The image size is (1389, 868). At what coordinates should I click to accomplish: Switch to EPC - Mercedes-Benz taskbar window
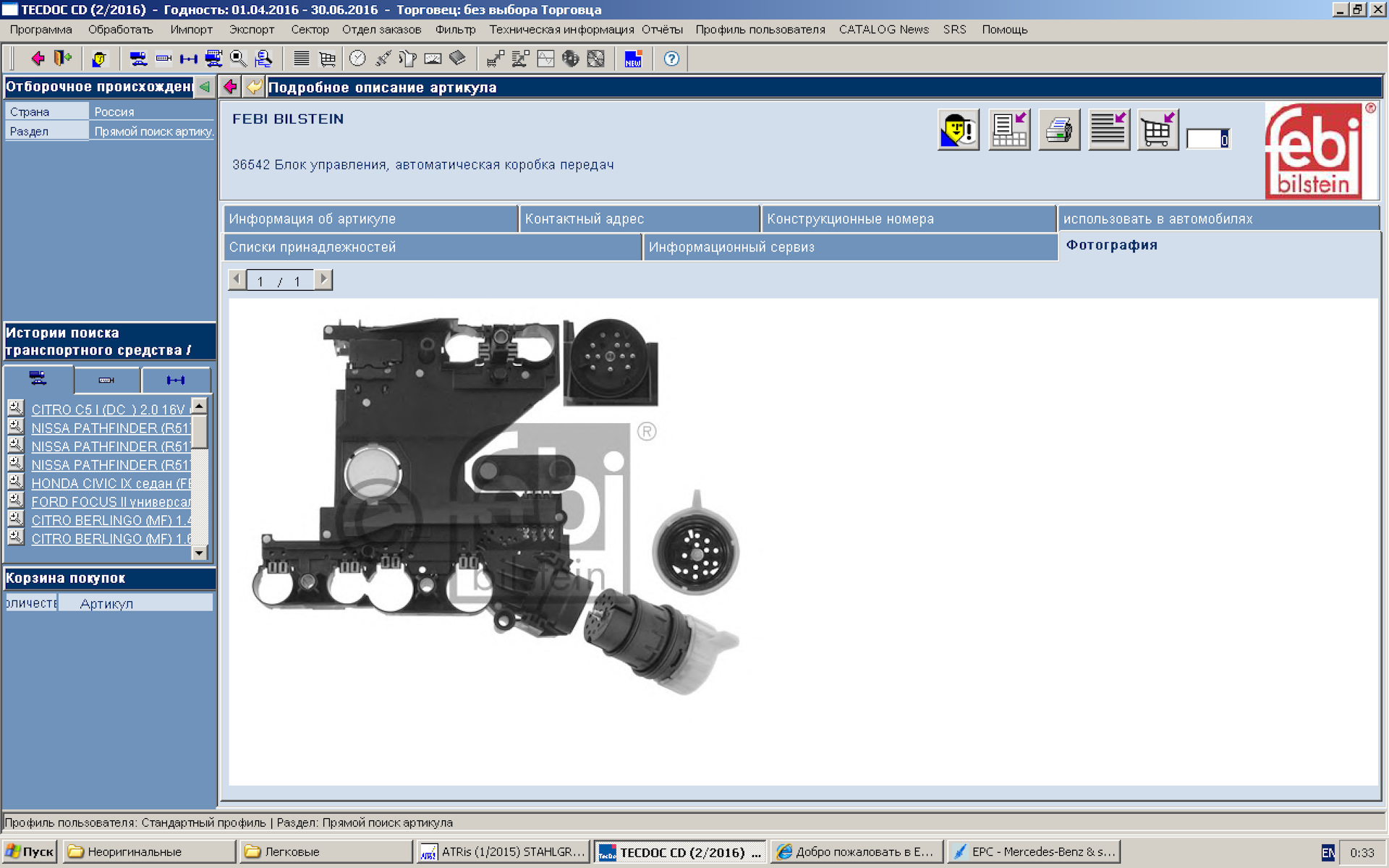(1034, 851)
